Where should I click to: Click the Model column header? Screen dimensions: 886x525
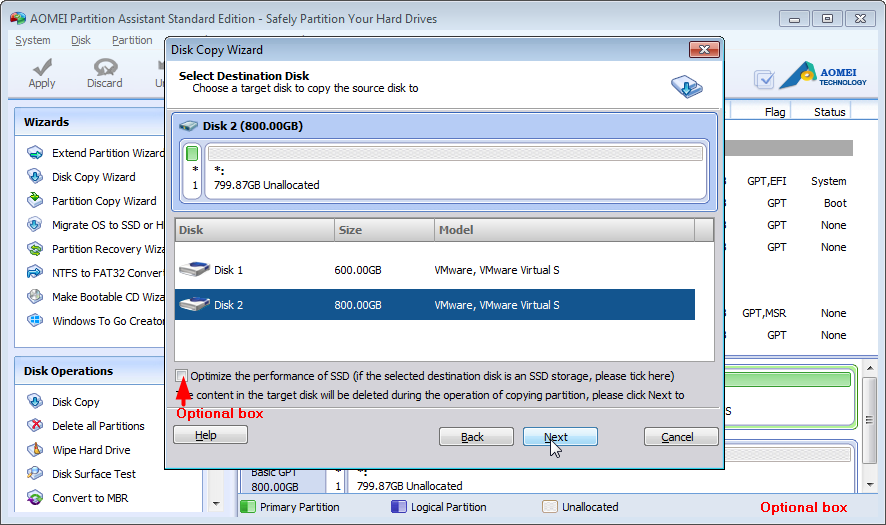[564, 230]
